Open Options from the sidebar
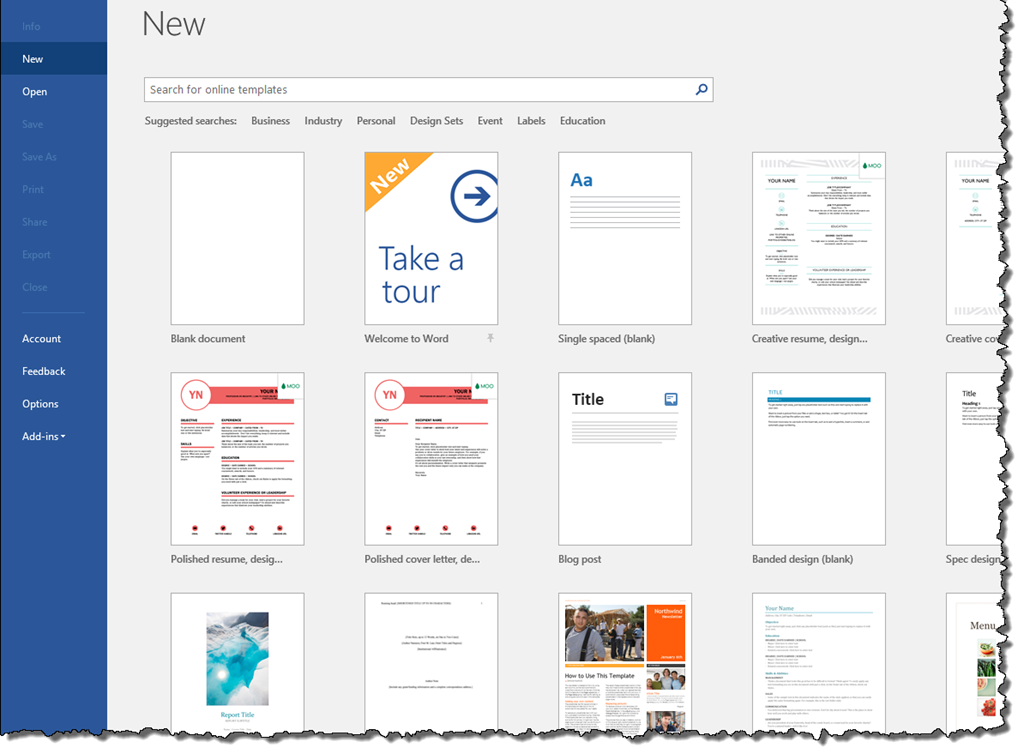The width and height of the screenshot is (1024, 754). pos(41,404)
